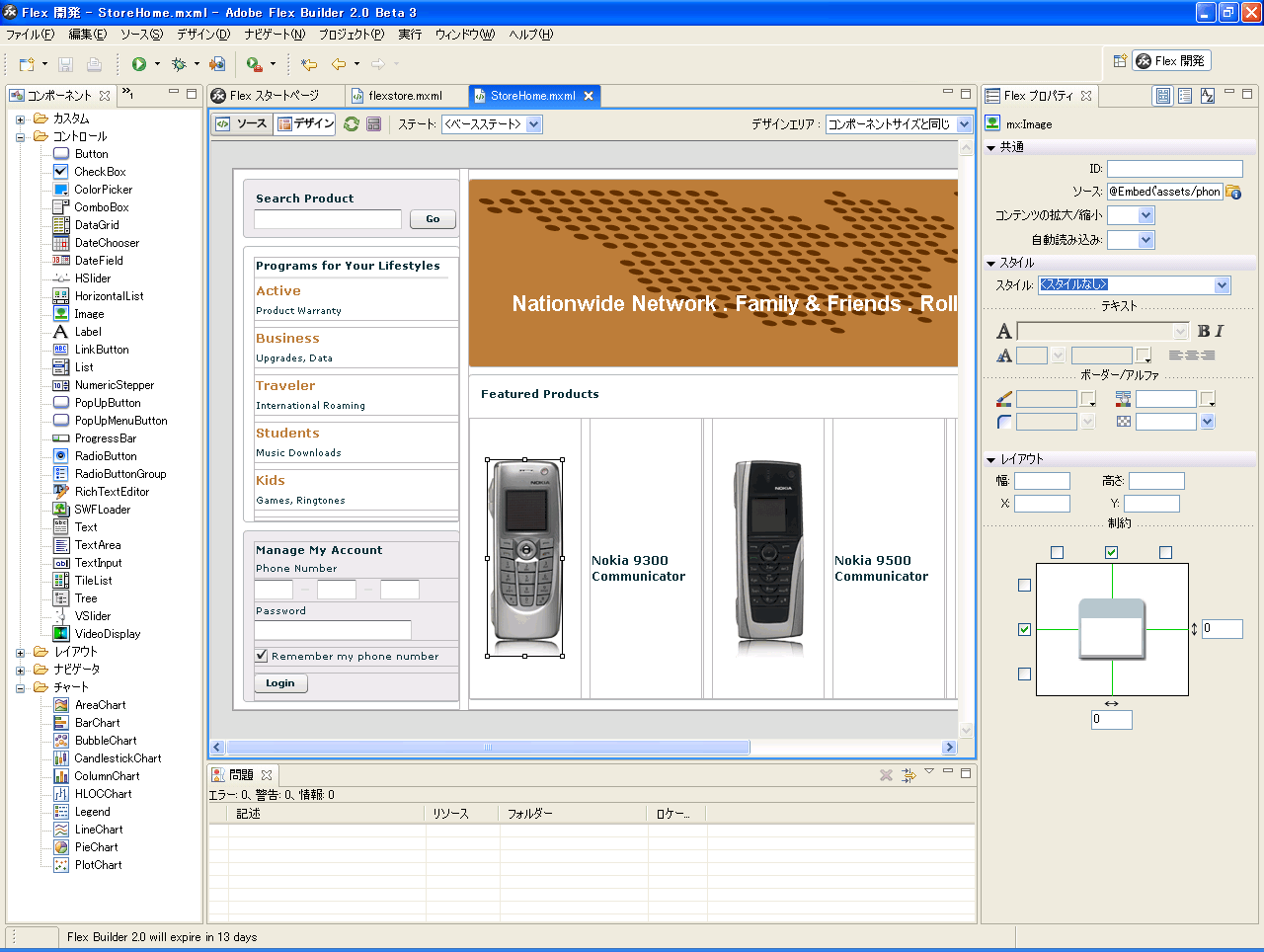Toggle Remember my phone number checkbox
The image size is (1264, 952).
tap(262, 655)
